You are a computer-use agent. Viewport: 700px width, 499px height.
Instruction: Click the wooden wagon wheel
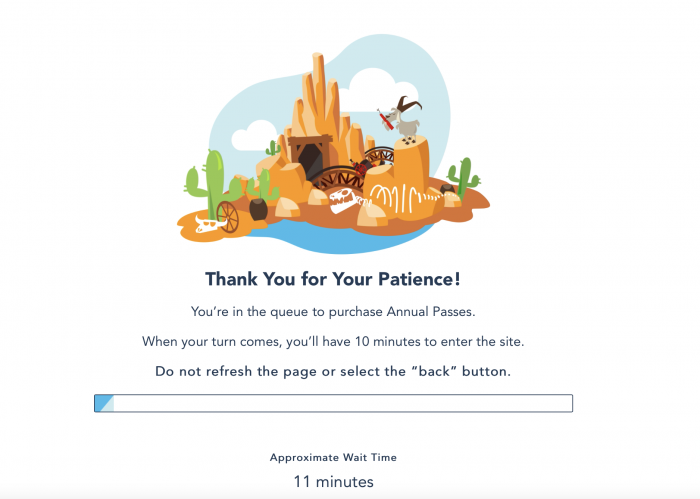[x=228, y=217]
